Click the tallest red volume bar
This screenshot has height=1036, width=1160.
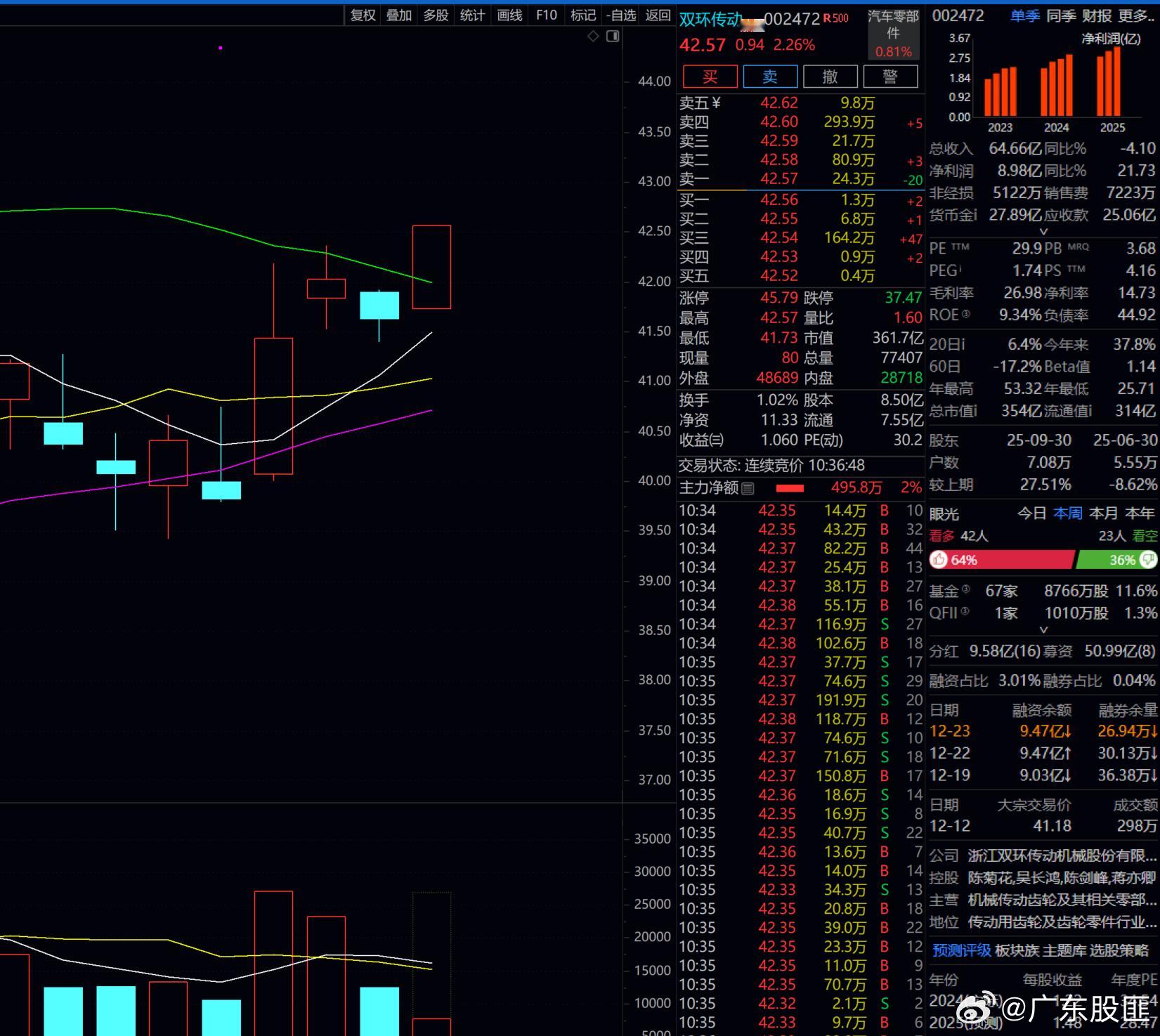click(x=273, y=963)
